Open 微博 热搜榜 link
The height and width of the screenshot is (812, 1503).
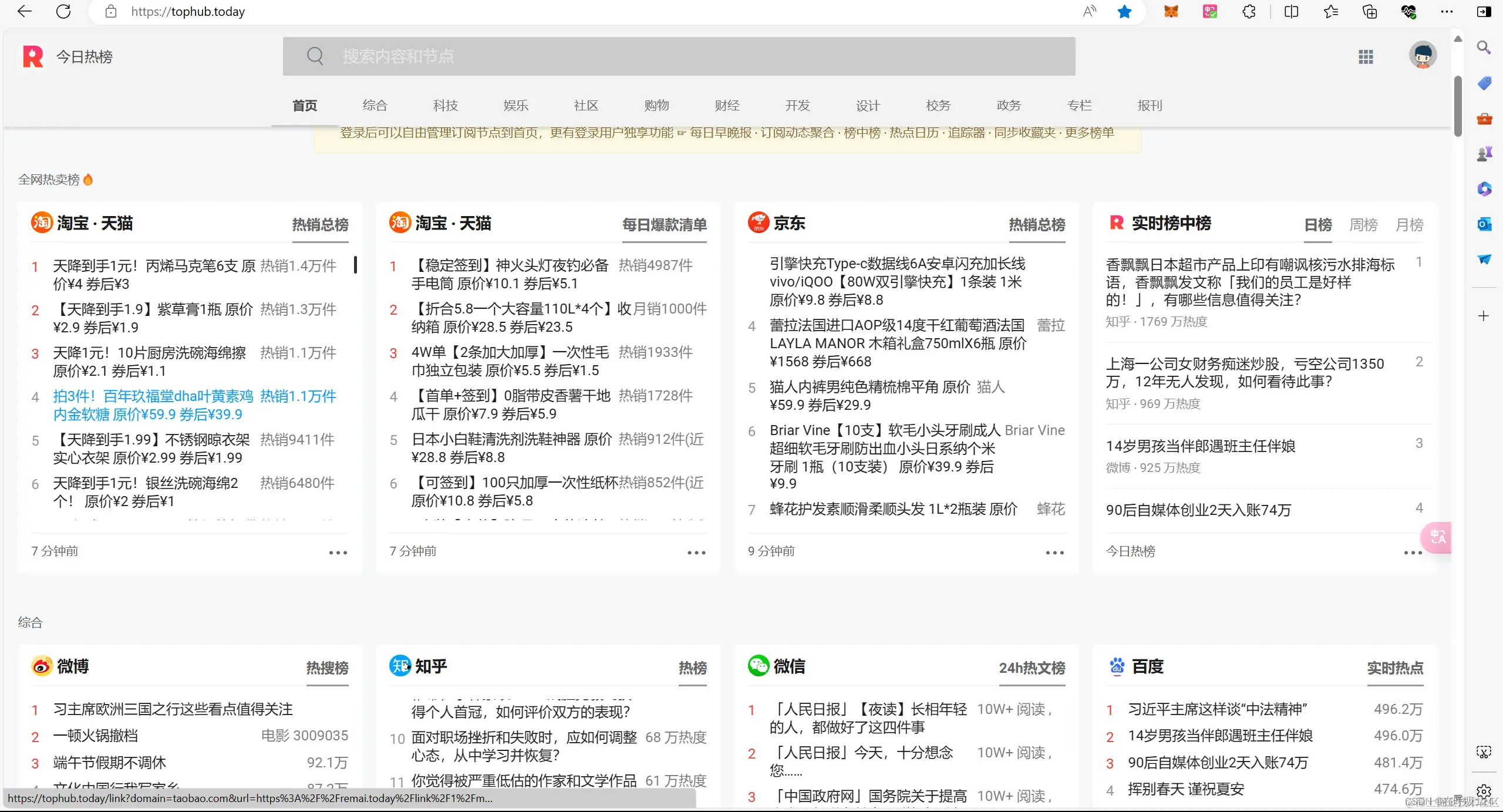click(x=328, y=668)
